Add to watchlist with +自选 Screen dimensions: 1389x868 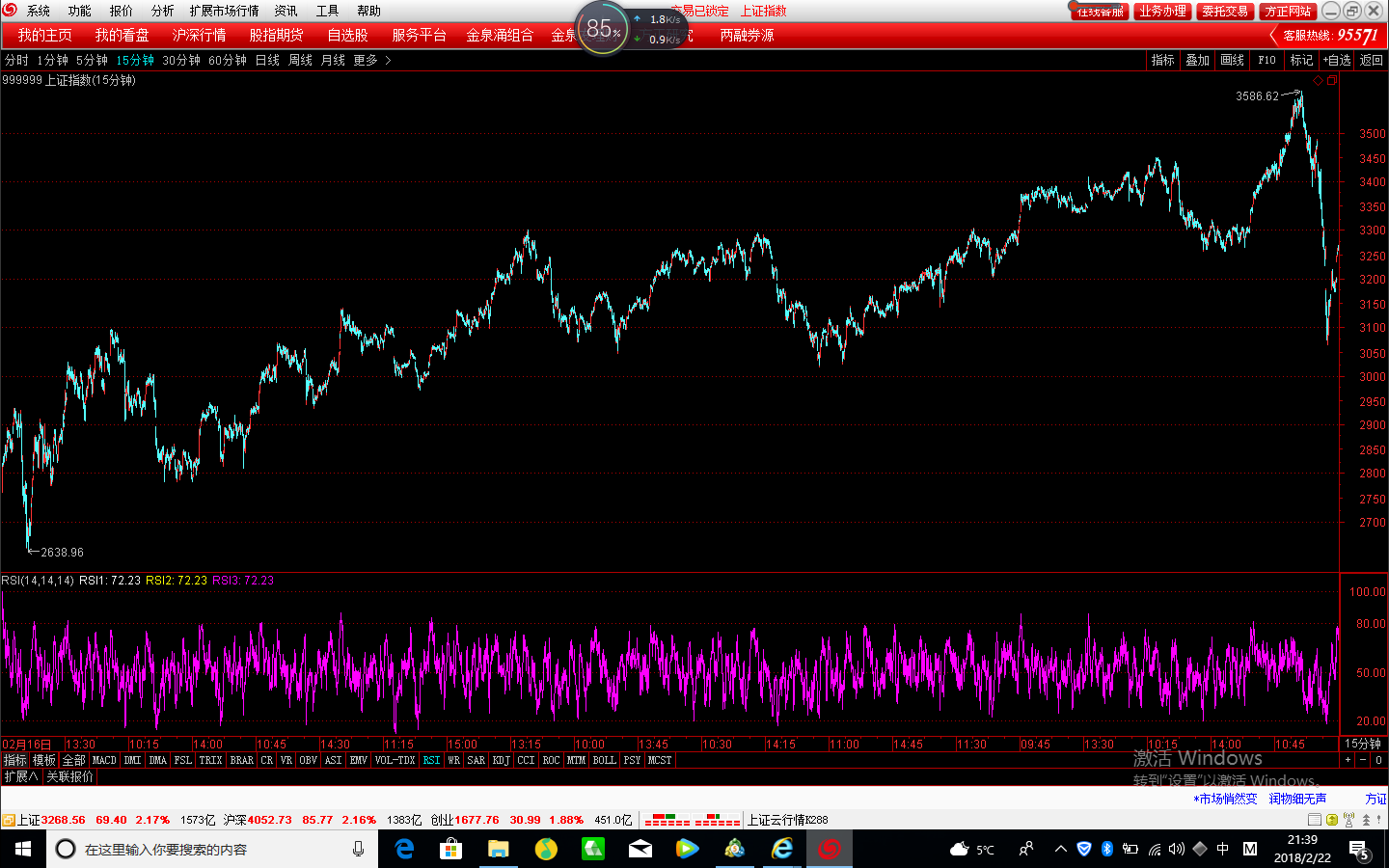(1337, 60)
